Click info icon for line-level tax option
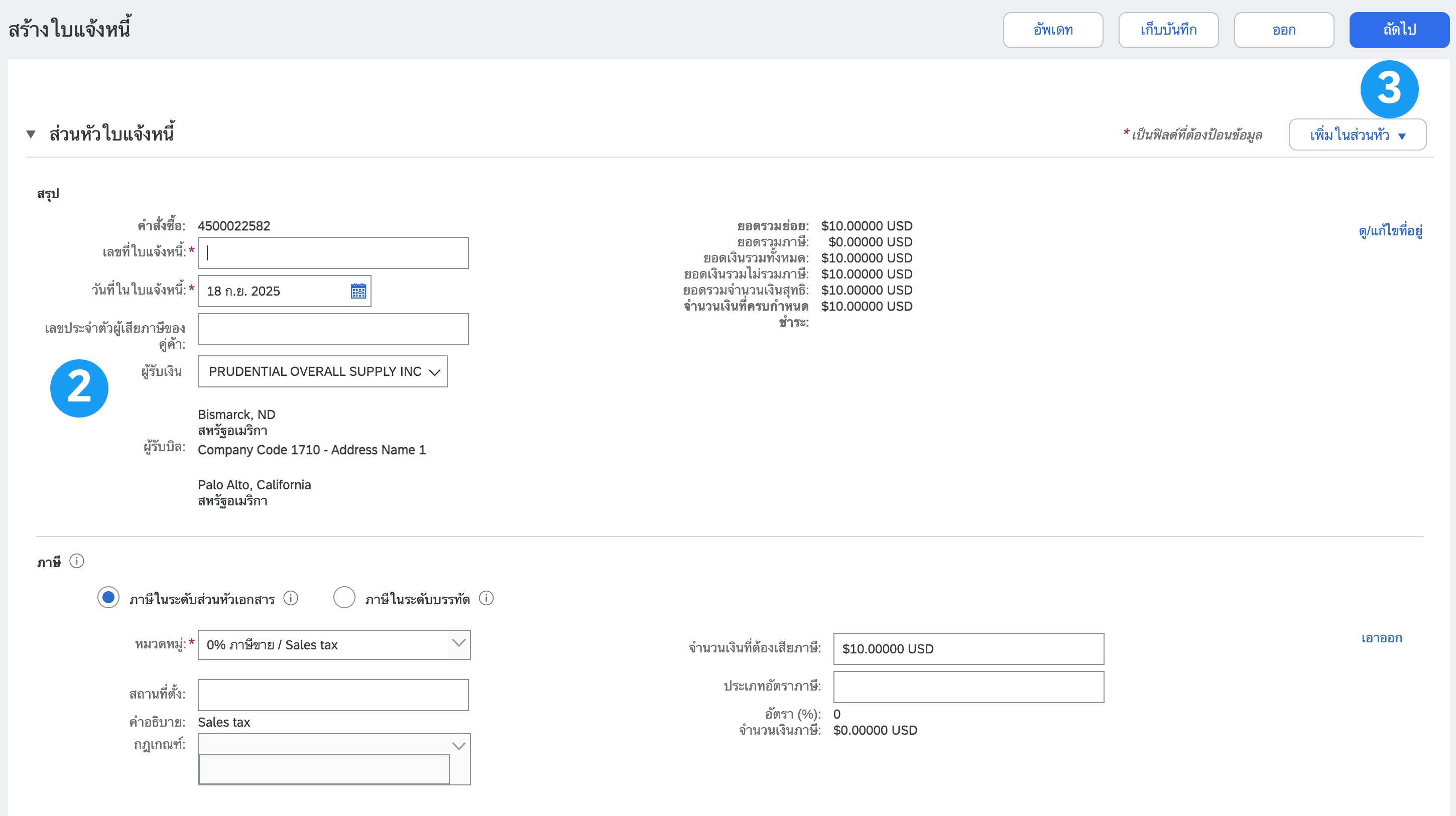1456x816 pixels. point(486,598)
